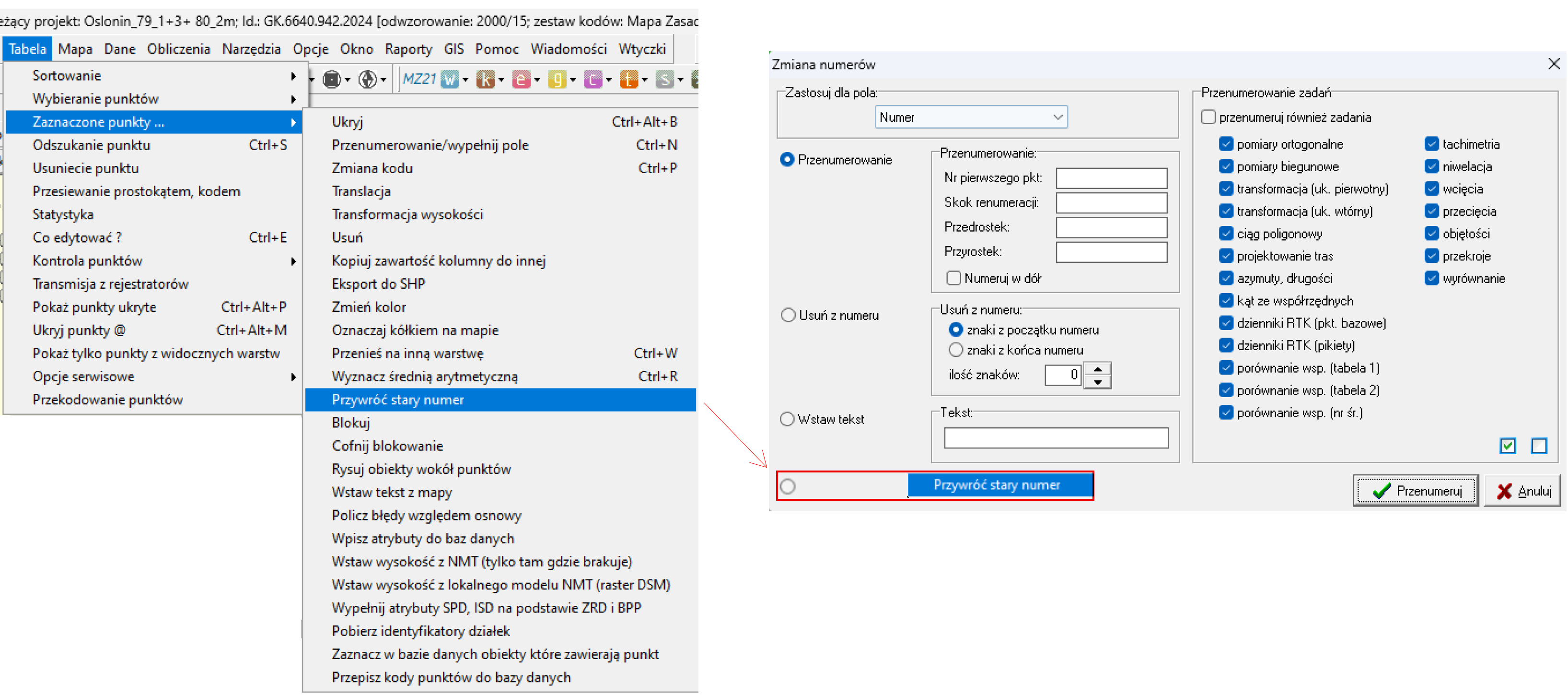Click the 'Przenumeruj' button
Viewport: 1568px width, 695px height.
pyautogui.click(x=1415, y=491)
